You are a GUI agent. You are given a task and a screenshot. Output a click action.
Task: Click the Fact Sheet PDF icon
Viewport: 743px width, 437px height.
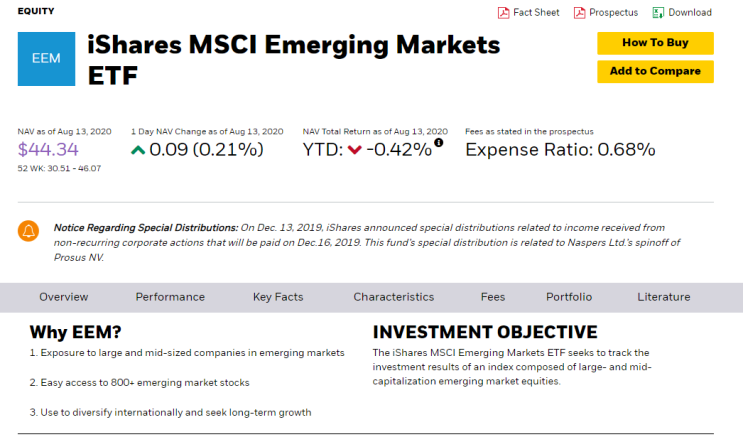coord(503,13)
